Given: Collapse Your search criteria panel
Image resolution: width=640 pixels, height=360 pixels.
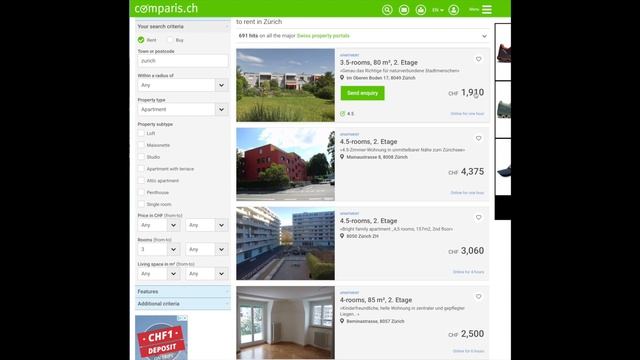Looking at the screenshot, I should pyautogui.click(x=183, y=27).
